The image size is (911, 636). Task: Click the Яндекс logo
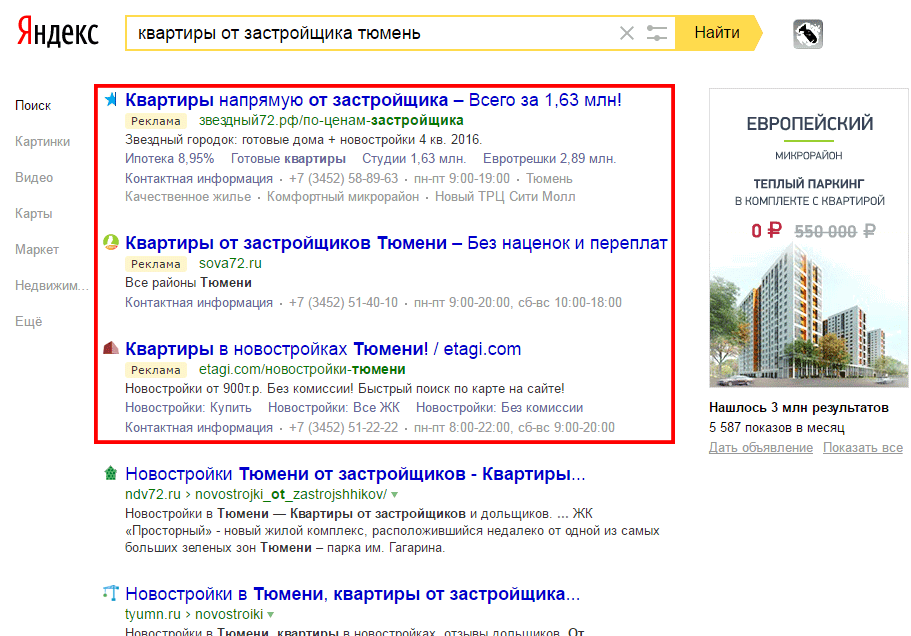pyautogui.click(x=58, y=32)
